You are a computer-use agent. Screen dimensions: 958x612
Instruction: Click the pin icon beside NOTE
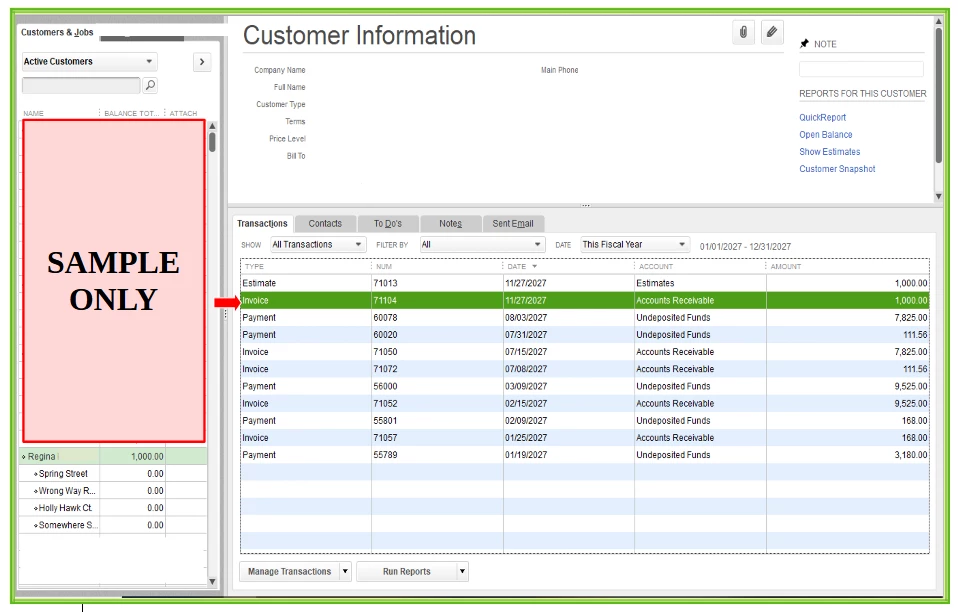(x=804, y=43)
